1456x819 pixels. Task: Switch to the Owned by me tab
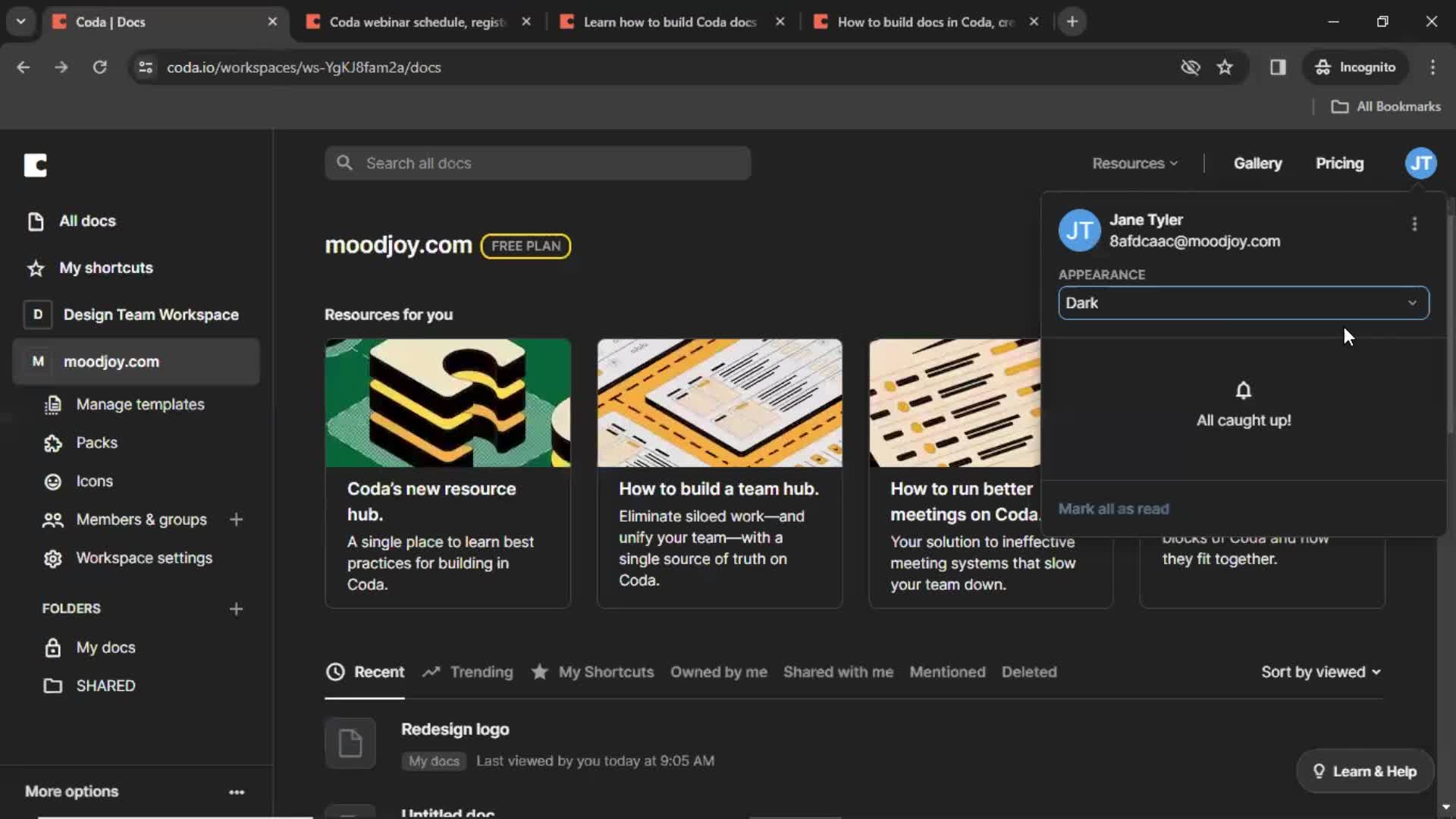click(x=718, y=672)
